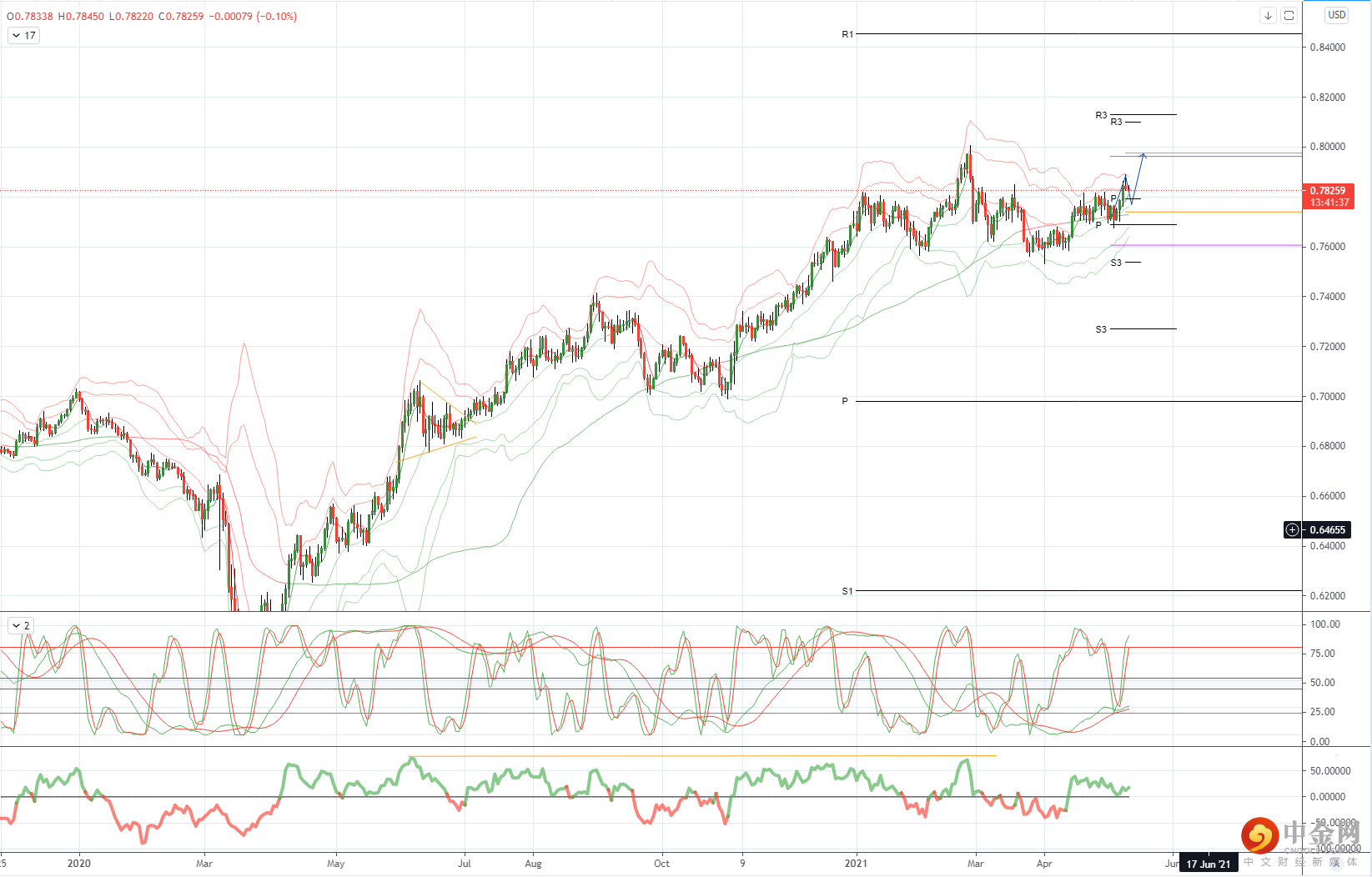Click the Oct time axis label
The height and width of the screenshot is (877, 1372).
point(661,864)
